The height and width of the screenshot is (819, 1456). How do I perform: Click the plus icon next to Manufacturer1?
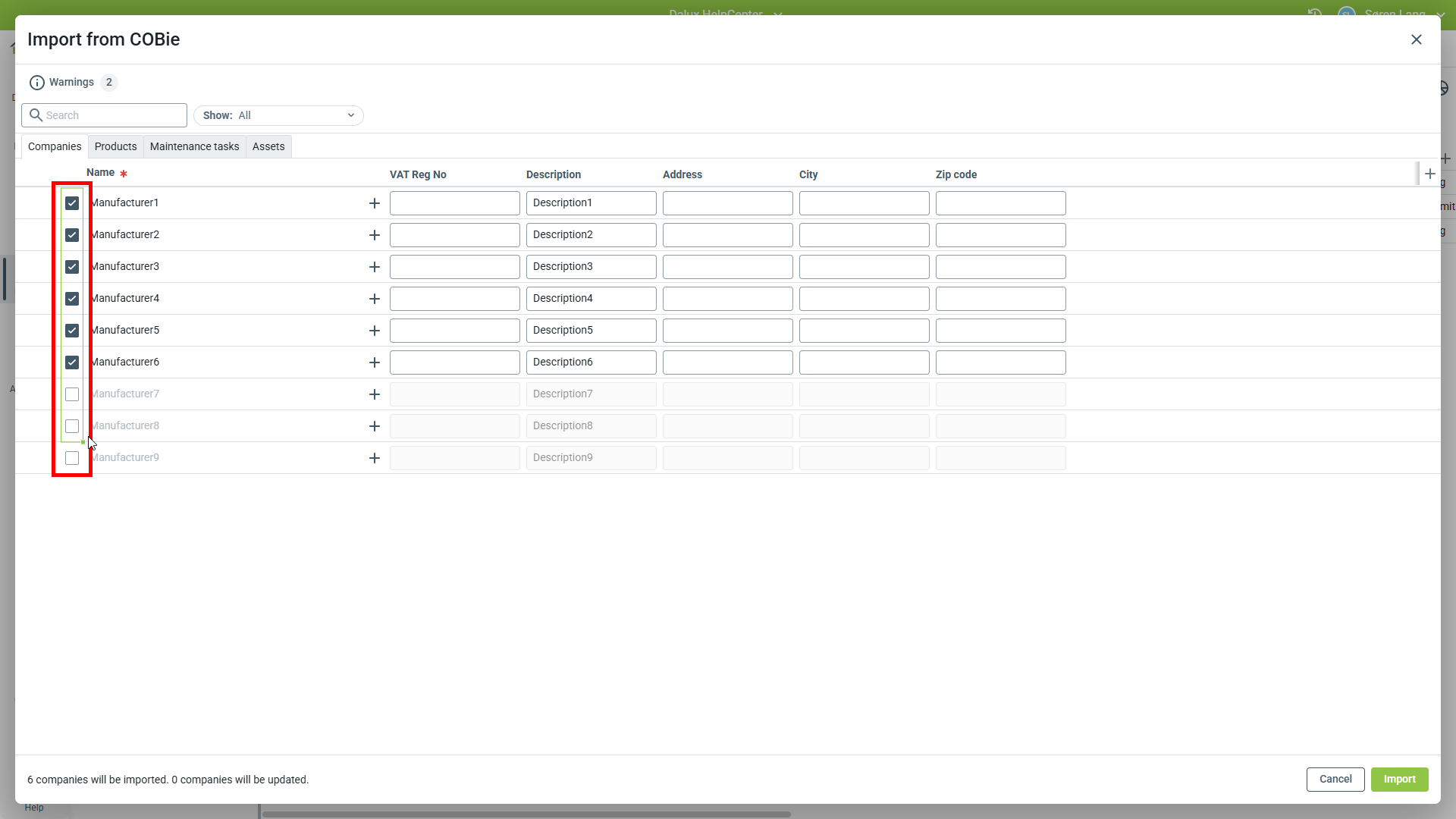pos(374,203)
